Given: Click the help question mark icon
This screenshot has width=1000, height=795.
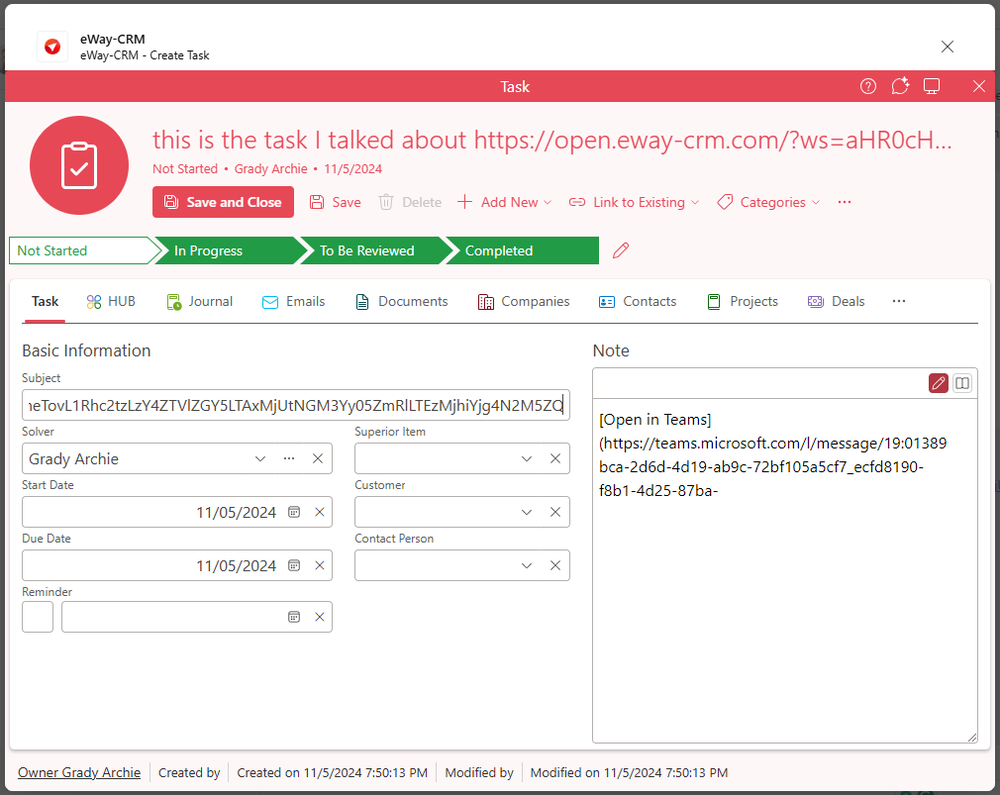Looking at the screenshot, I should click(868, 86).
